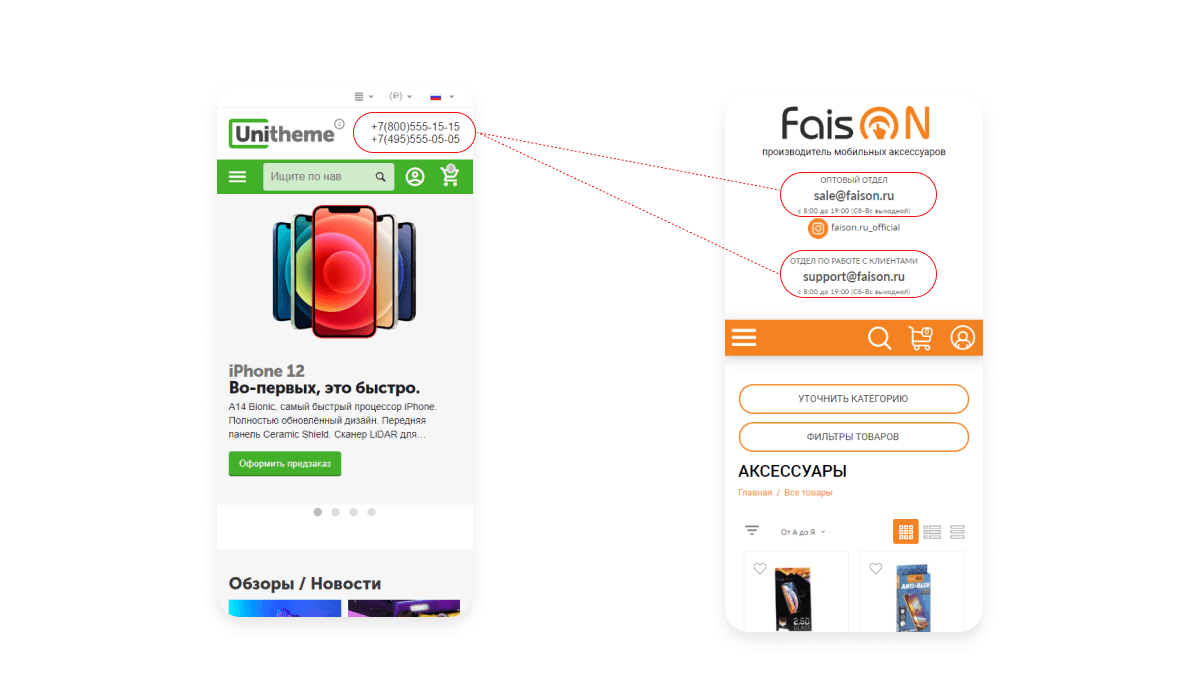Viewport: 1200px width, 693px height.
Task: Expand the currency (₽) dropdown
Action: tap(400, 96)
